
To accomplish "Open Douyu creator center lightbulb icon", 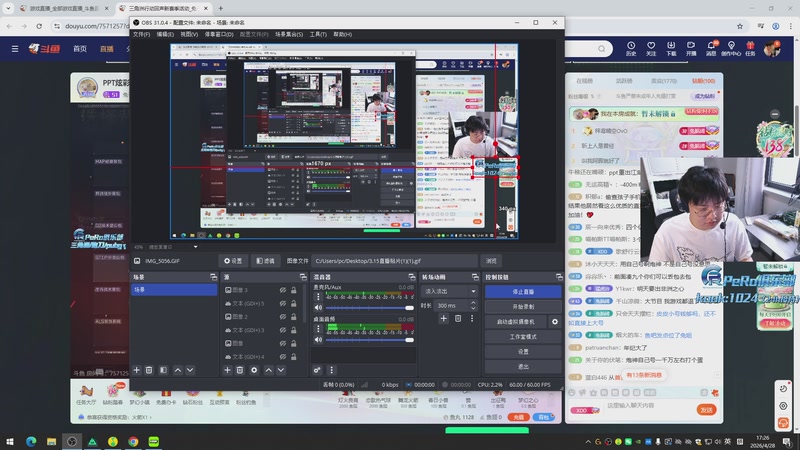I will pyautogui.click(x=731, y=48).
